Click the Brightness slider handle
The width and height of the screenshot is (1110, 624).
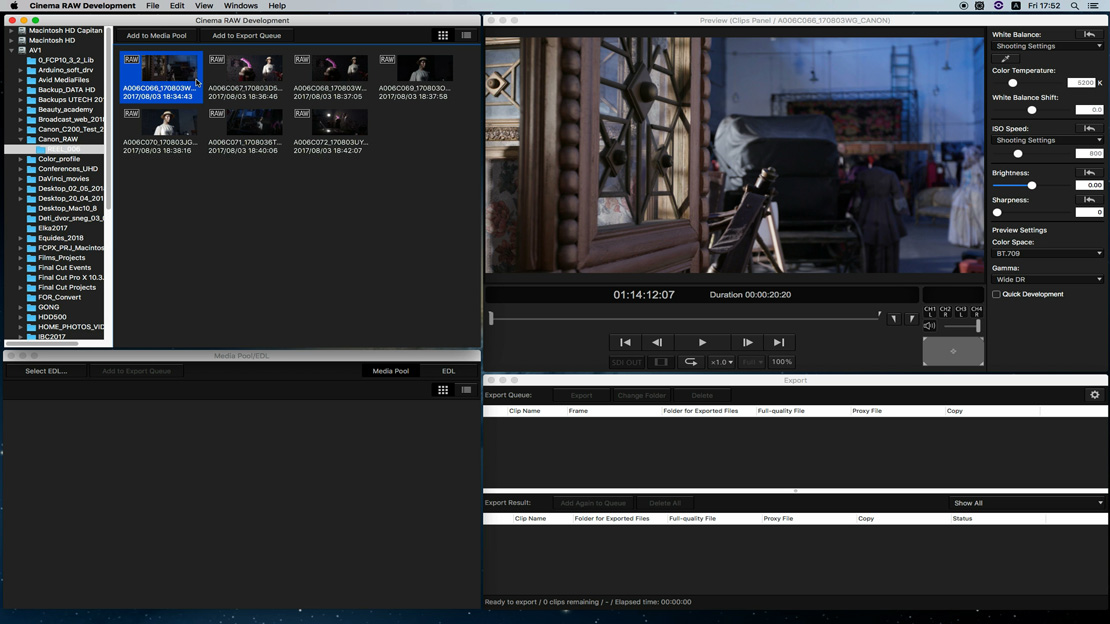pyautogui.click(x=1031, y=186)
